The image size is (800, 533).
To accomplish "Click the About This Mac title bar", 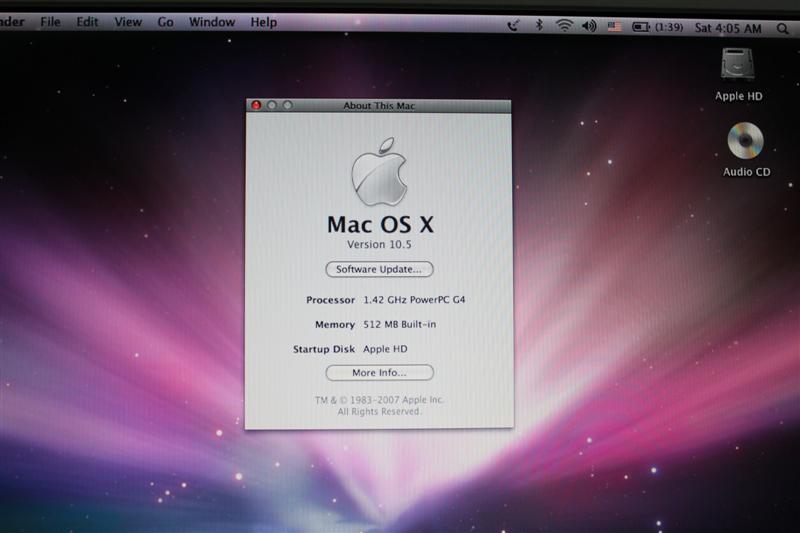I will coord(379,106).
